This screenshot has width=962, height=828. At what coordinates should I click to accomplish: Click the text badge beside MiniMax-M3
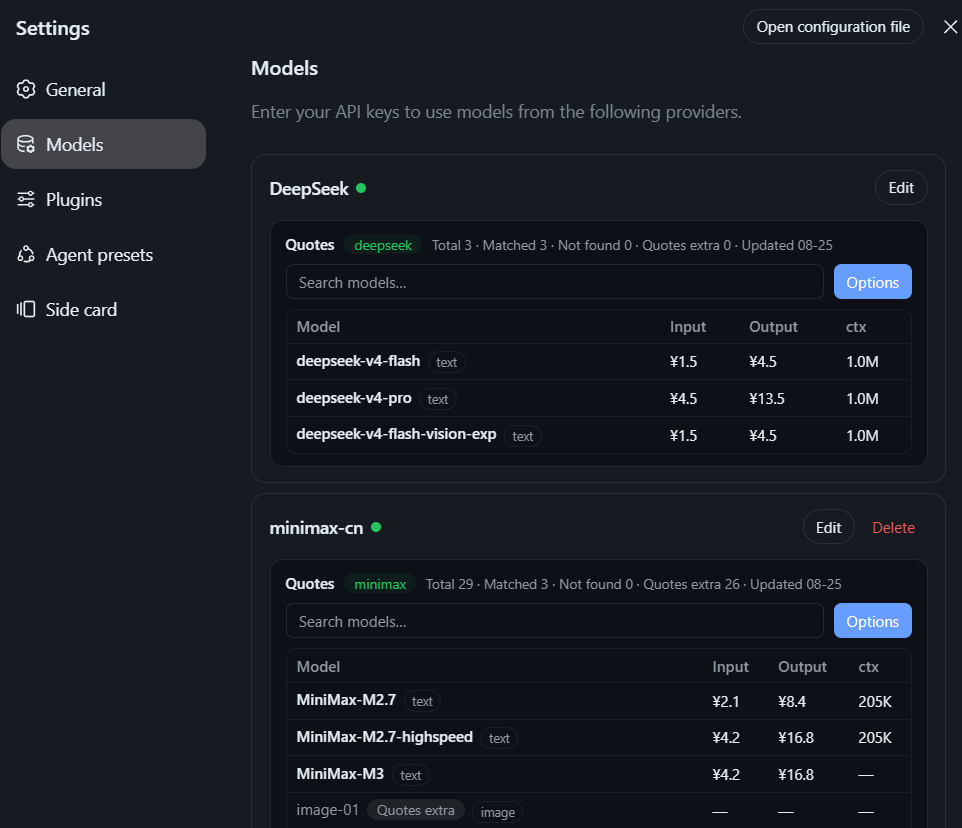click(410, 775)
